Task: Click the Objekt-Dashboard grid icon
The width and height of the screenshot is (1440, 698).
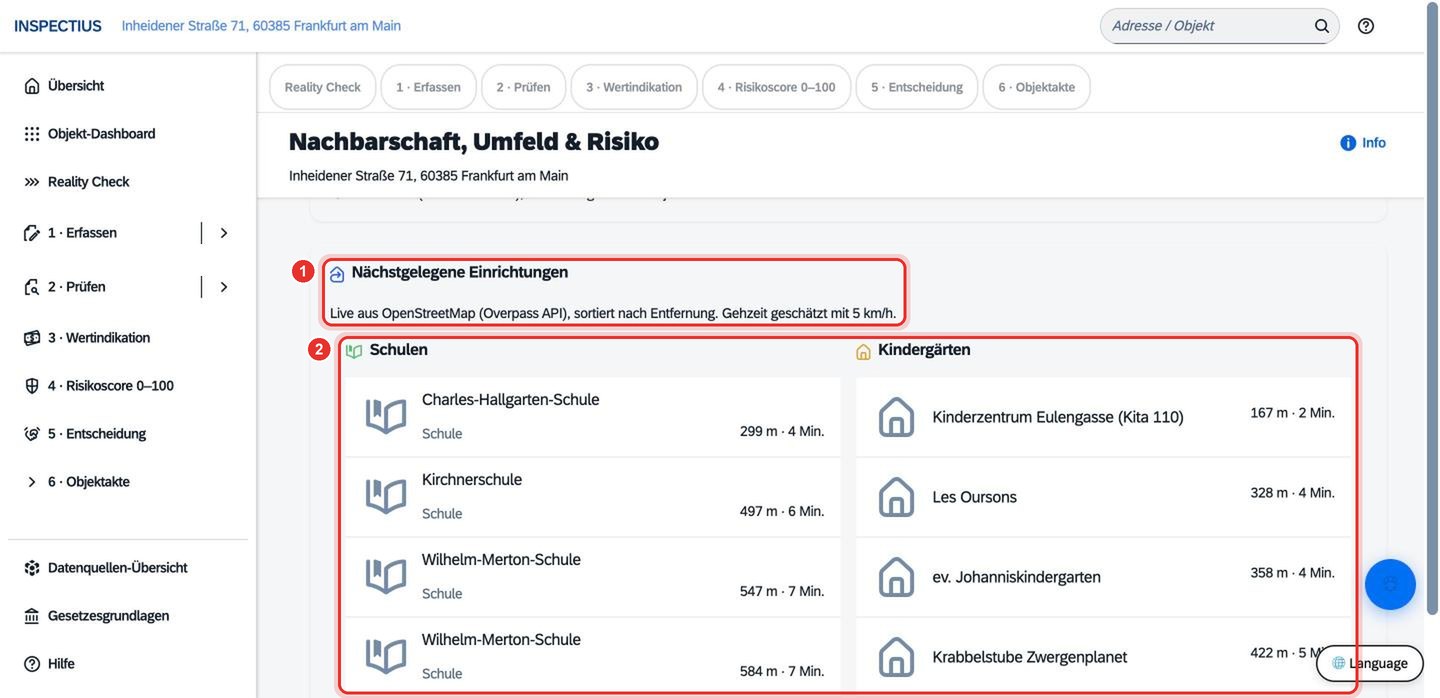Action: click(x=32, y=134)
